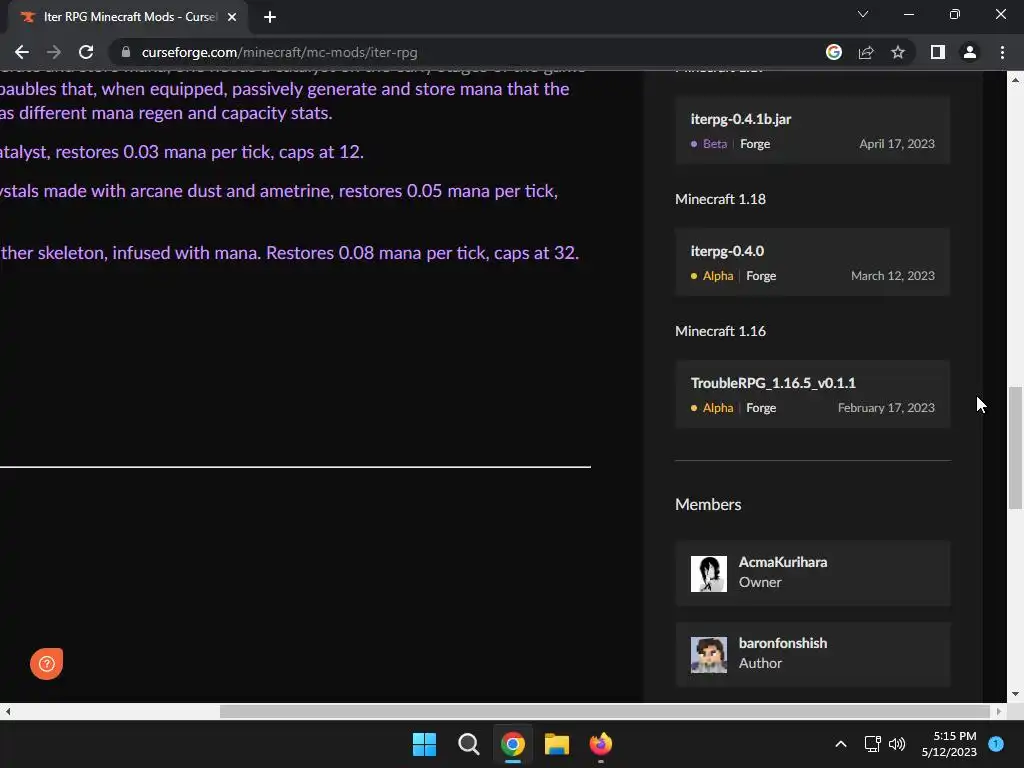The height and width of the screenshot is (768, 1024).
Task: Click the vertical scrollbar thumb
Action: (x=1015, y=447)
